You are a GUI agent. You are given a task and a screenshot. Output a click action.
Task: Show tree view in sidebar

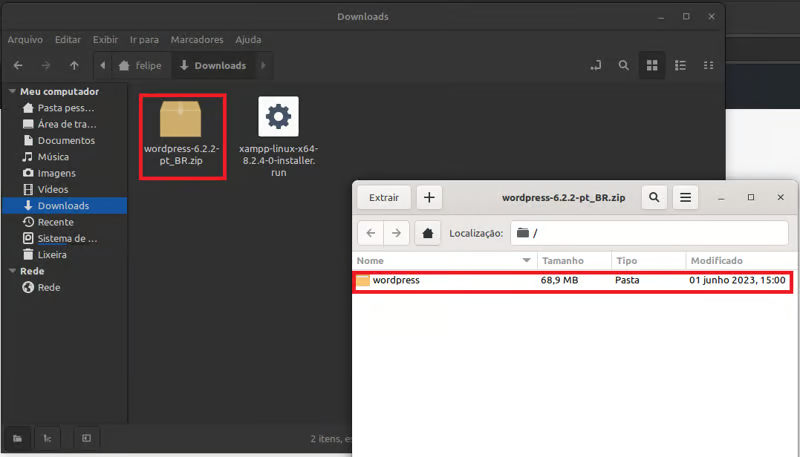(x=48, y=438)
